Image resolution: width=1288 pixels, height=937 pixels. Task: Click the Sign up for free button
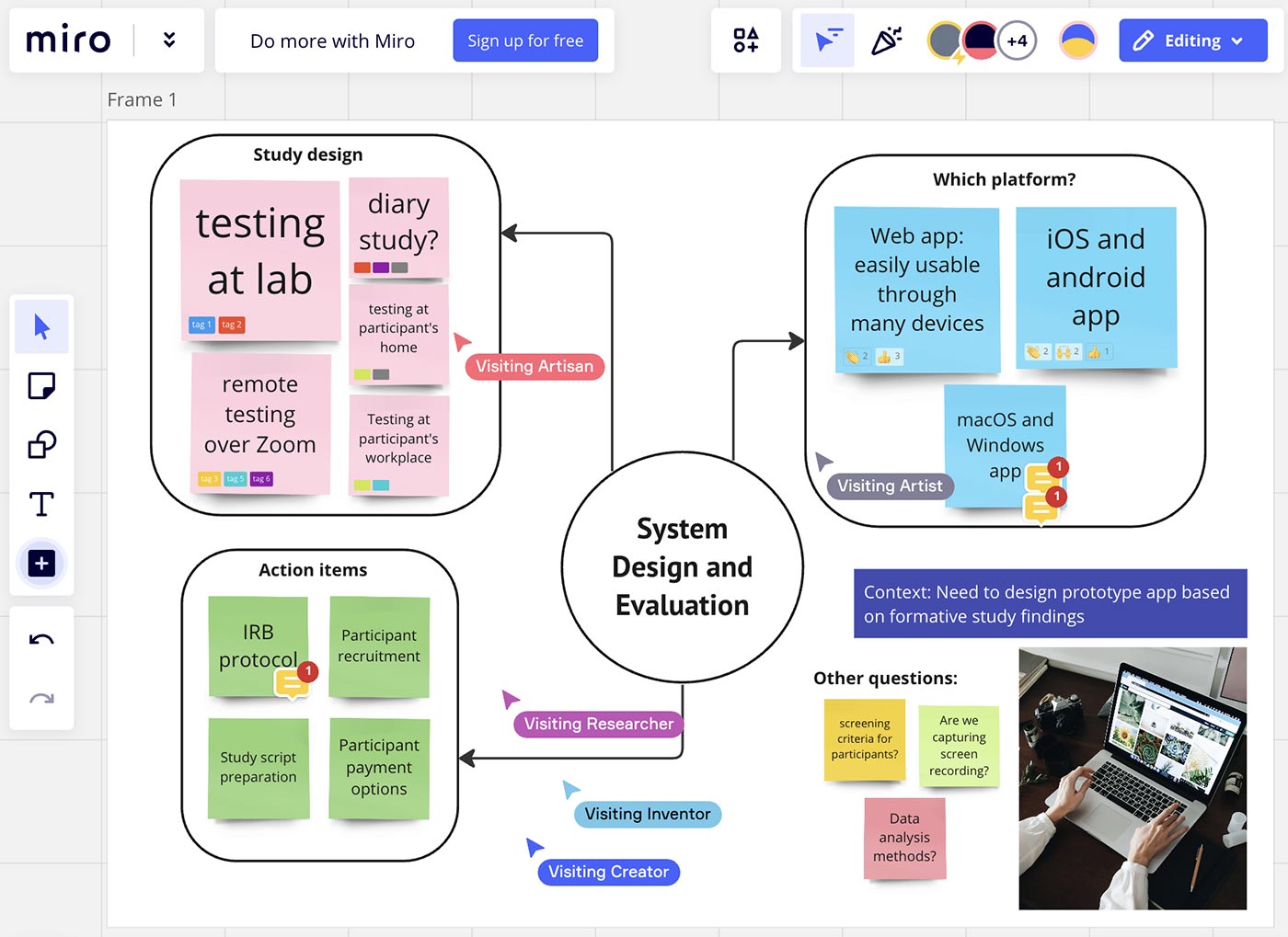(x=525, y=40)
